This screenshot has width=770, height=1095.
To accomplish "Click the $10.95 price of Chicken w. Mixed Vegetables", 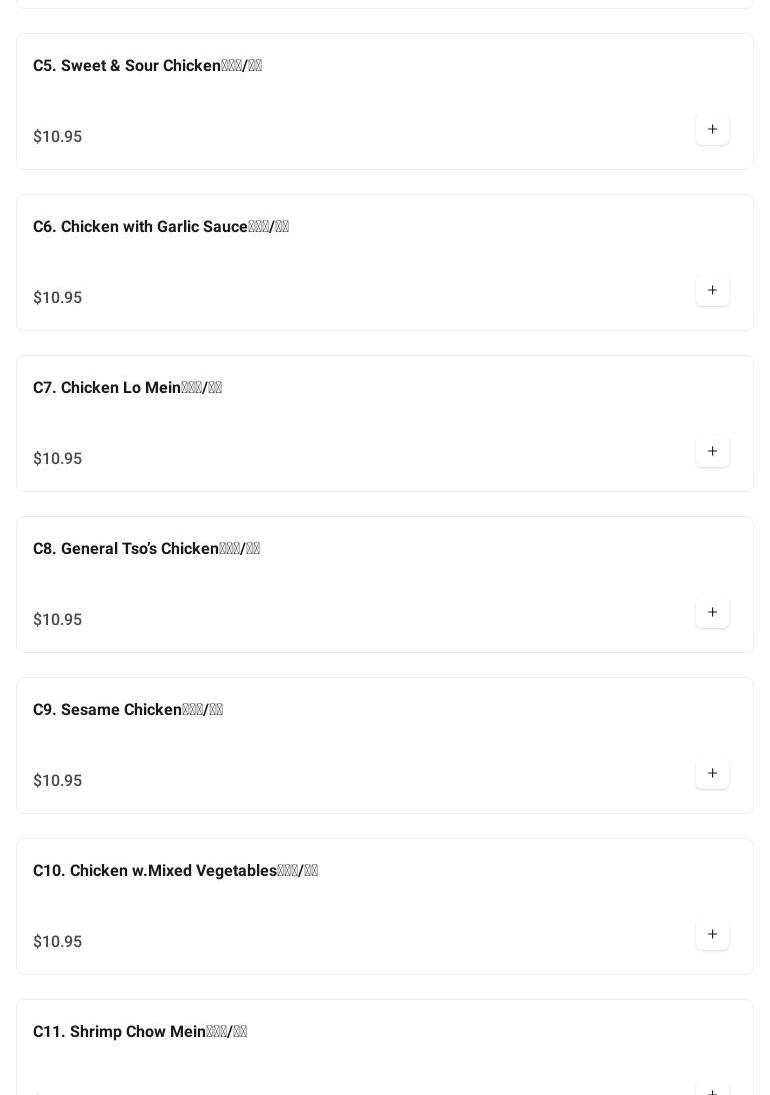I will point(58,942).
